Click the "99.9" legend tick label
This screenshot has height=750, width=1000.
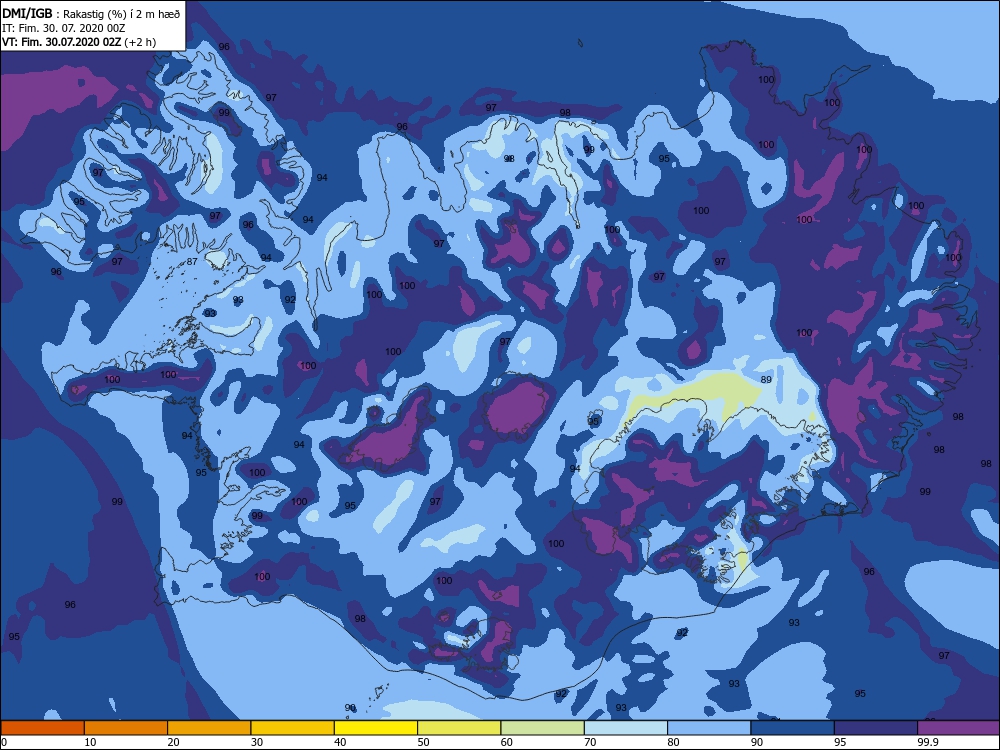pyautogui.click(x=928, y=742)
